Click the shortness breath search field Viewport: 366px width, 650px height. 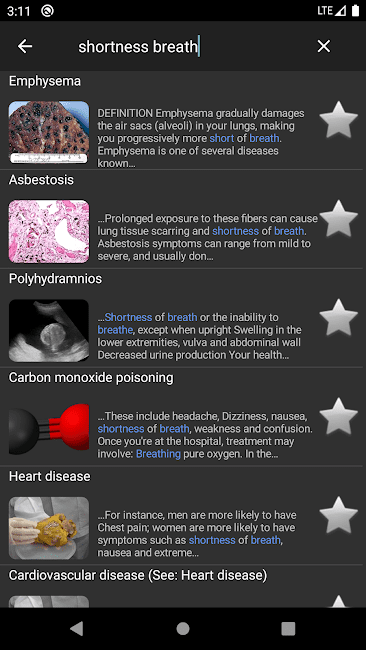click(182, 46)
